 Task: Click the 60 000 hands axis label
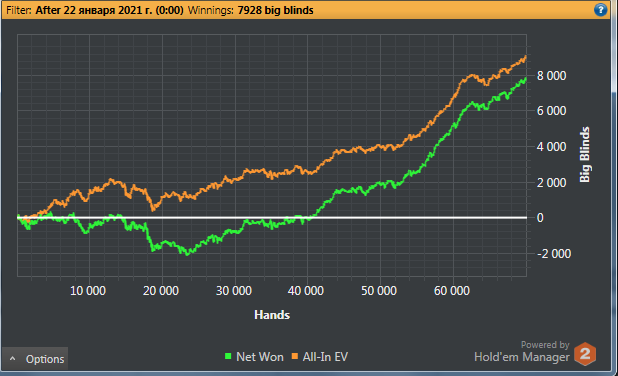tap(452, 291)
